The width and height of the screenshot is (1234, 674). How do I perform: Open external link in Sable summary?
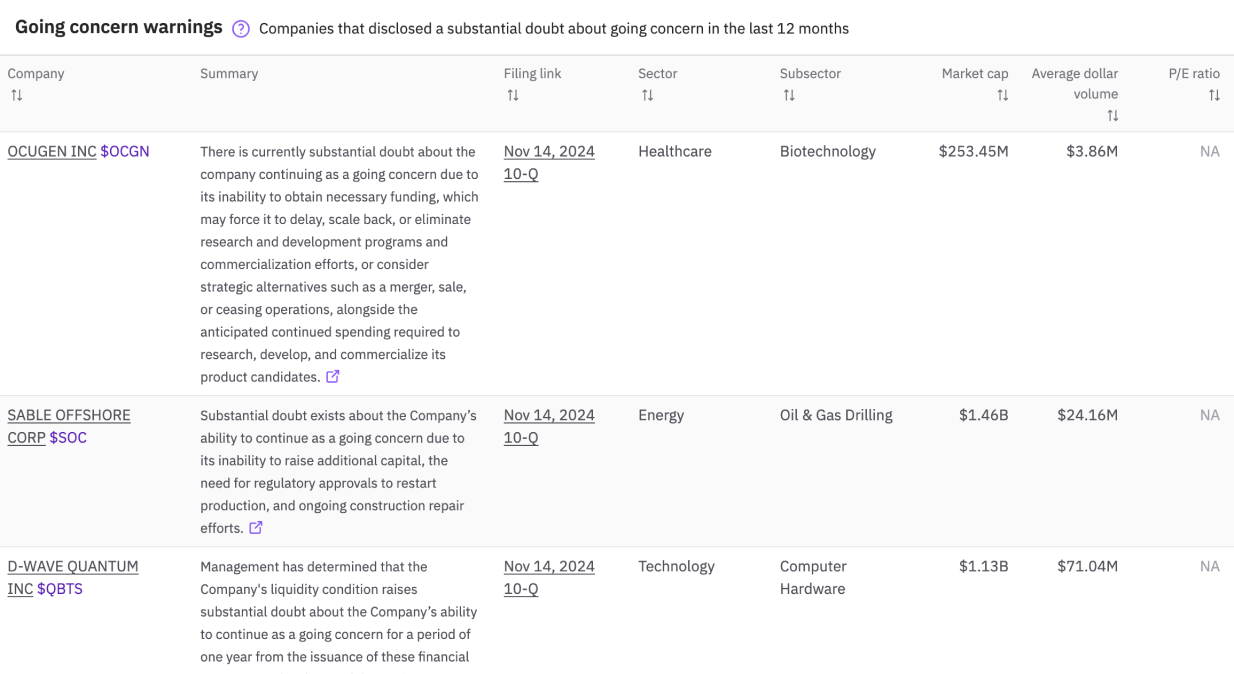coord(256,528)
